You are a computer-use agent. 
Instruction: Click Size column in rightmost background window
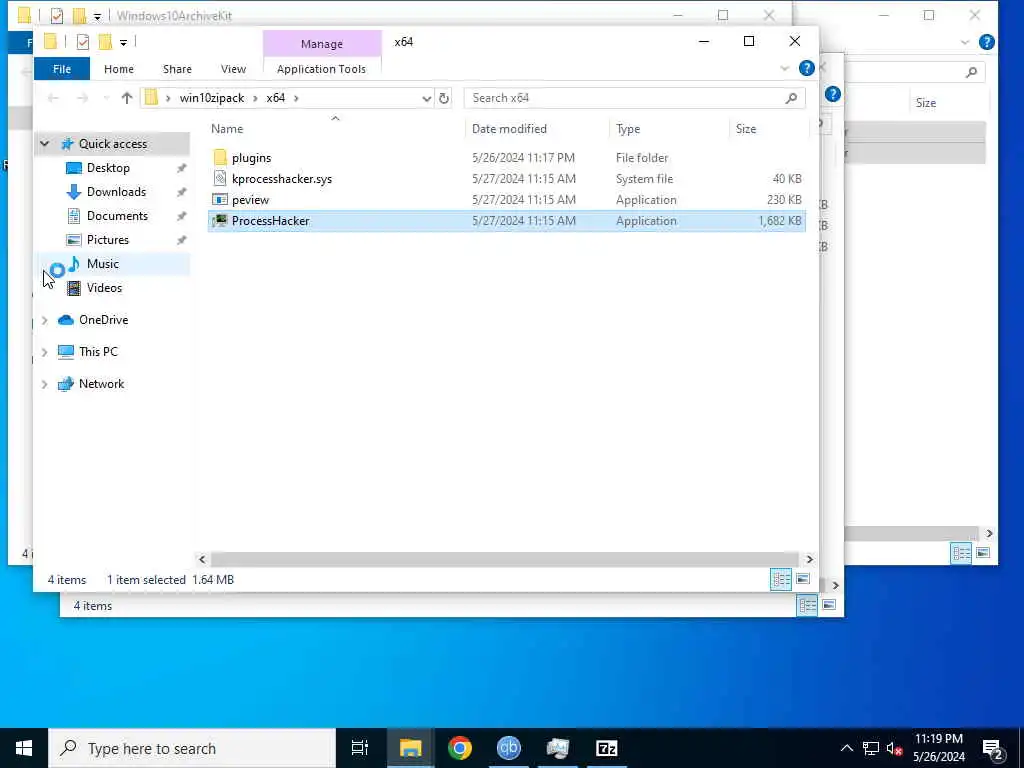pos(925,103)
